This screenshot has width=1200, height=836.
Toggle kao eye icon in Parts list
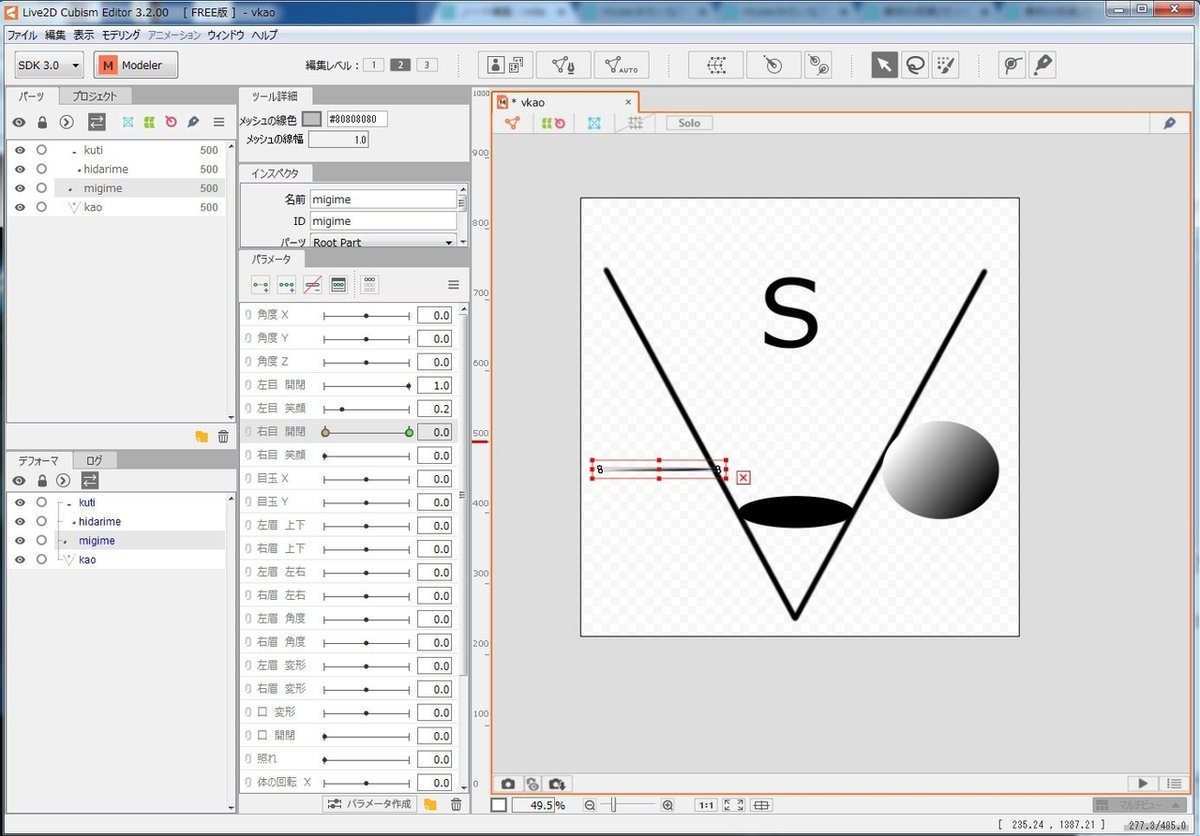19,207
